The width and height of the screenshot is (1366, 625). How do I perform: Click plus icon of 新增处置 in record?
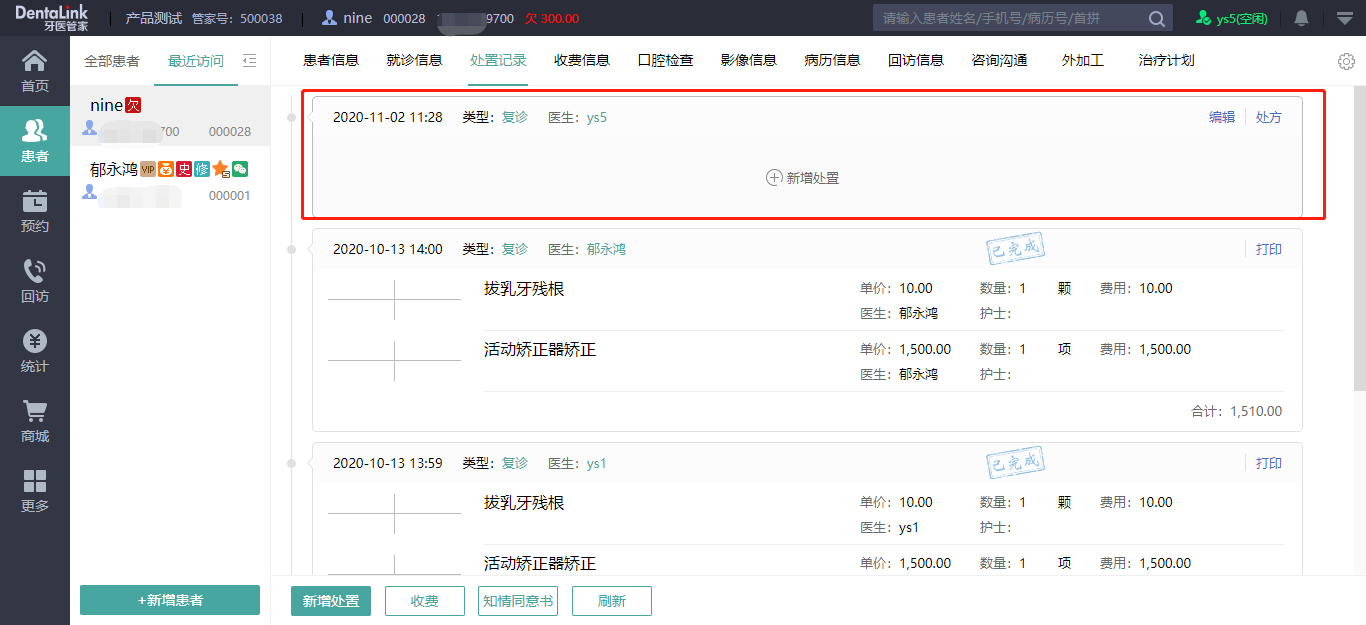[774, 178]
